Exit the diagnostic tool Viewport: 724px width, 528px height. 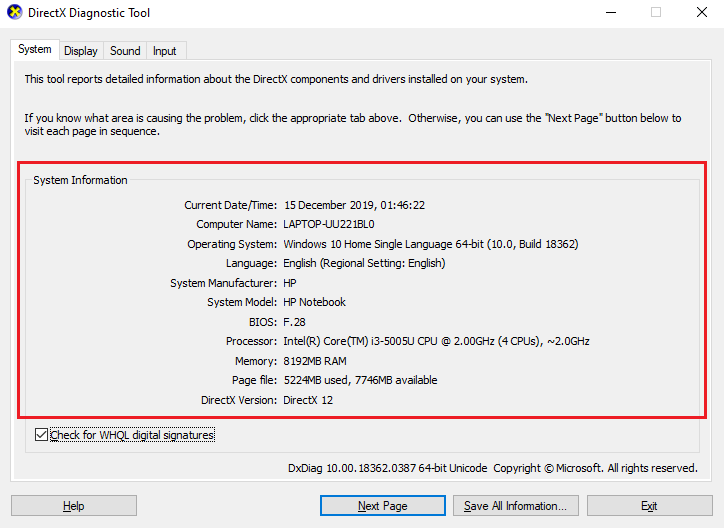(650, 506)
